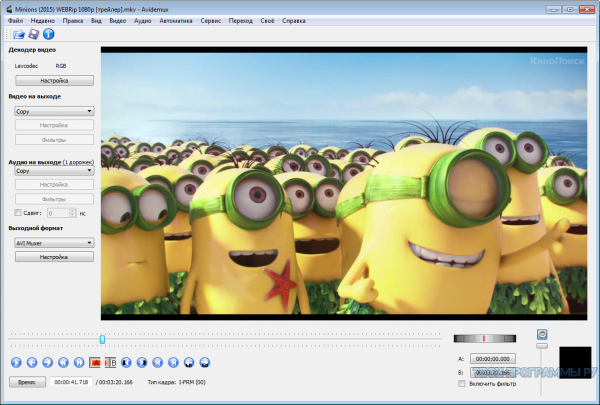Click the vertical volume slider handle
600x405 pixels.
click(541, 346)
